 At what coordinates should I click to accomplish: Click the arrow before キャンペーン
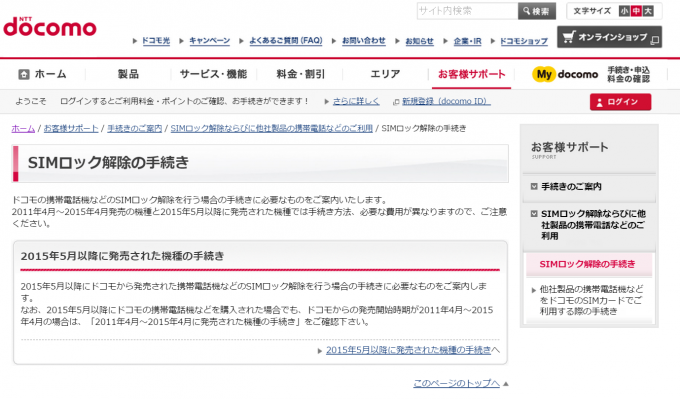tap(182, 41)
